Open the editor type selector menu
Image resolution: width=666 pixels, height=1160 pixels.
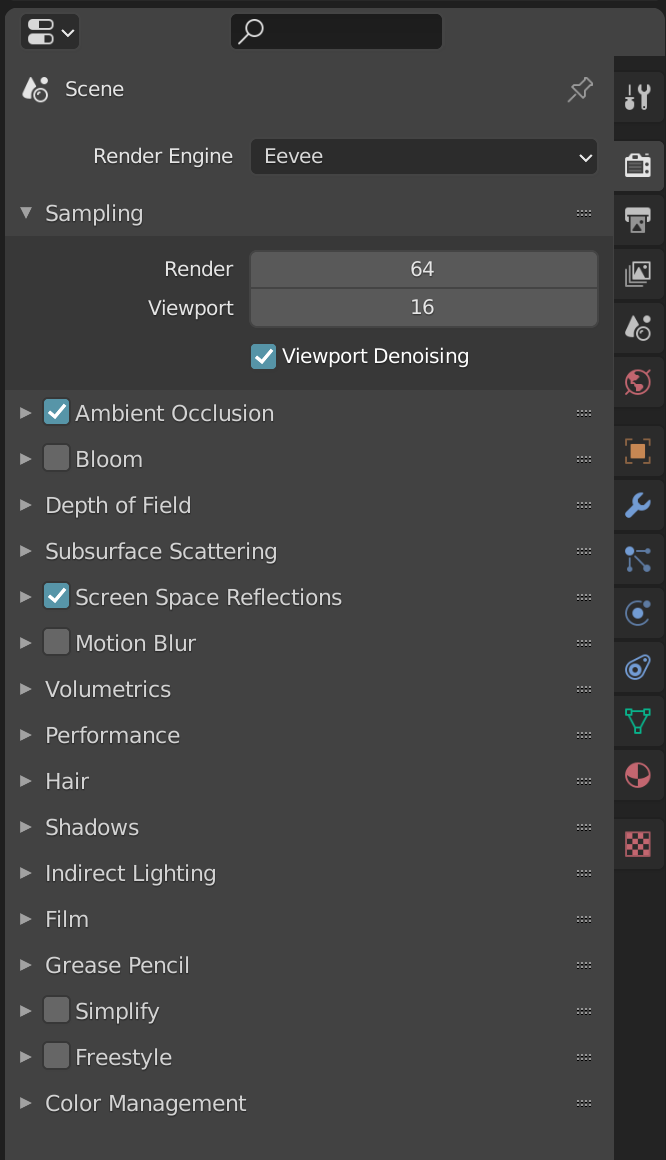point(48,31)
